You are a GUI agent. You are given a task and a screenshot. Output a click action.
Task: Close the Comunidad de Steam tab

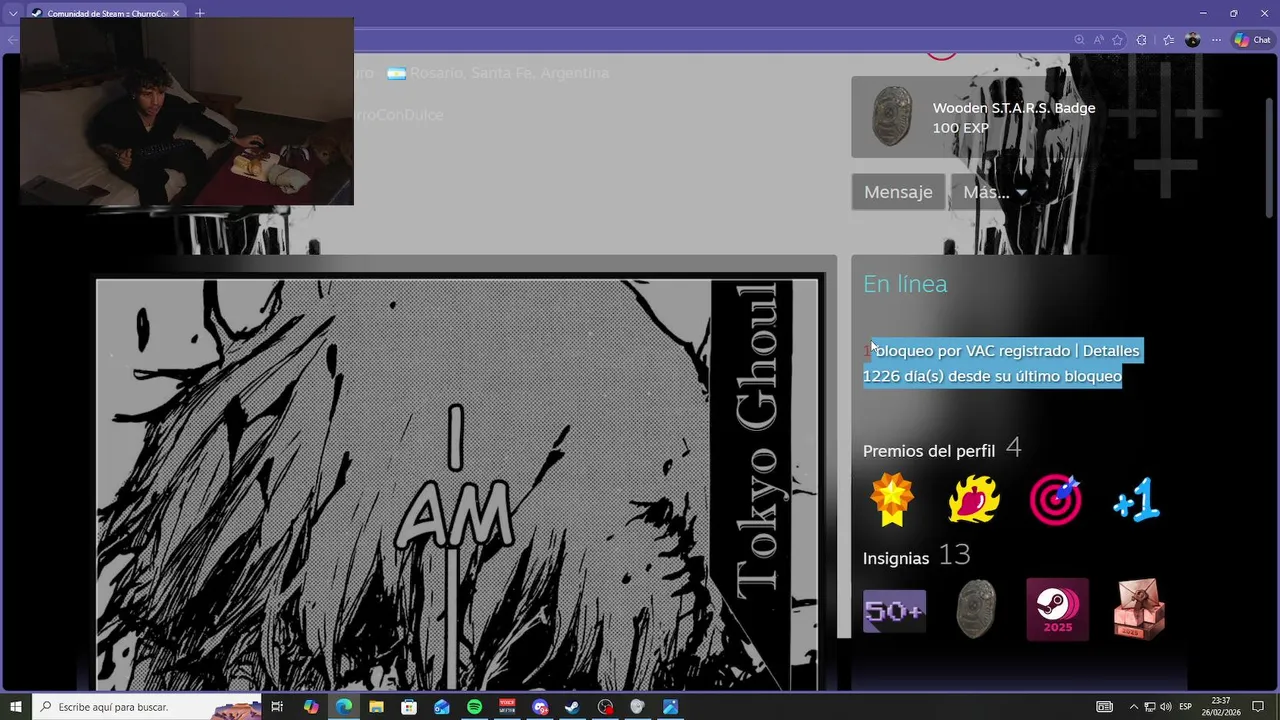176,13
